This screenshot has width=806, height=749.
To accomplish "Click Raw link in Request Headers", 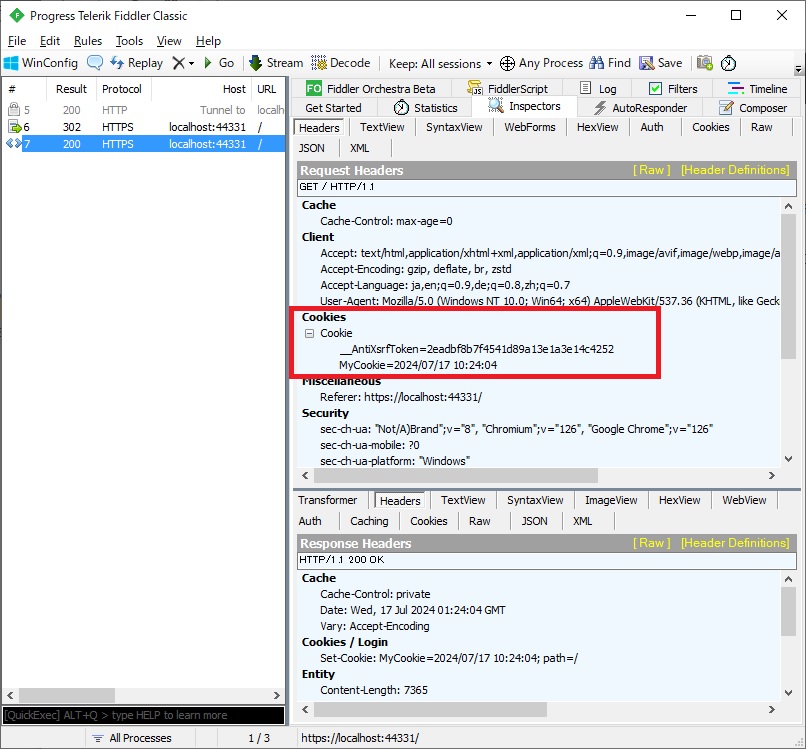I will click(651, 170).
